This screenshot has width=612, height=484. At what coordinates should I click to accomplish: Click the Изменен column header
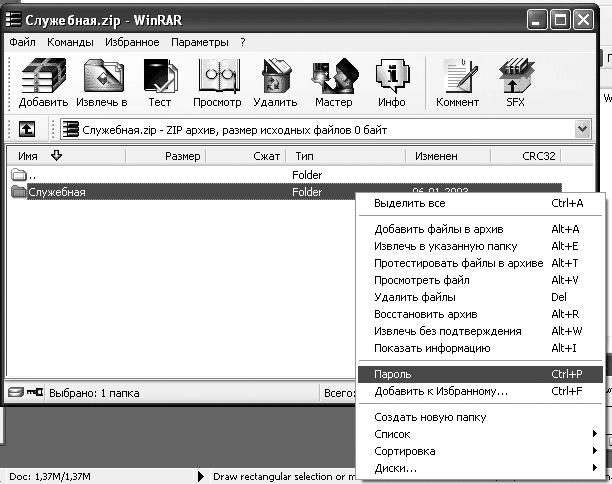(x=448, y=156)
